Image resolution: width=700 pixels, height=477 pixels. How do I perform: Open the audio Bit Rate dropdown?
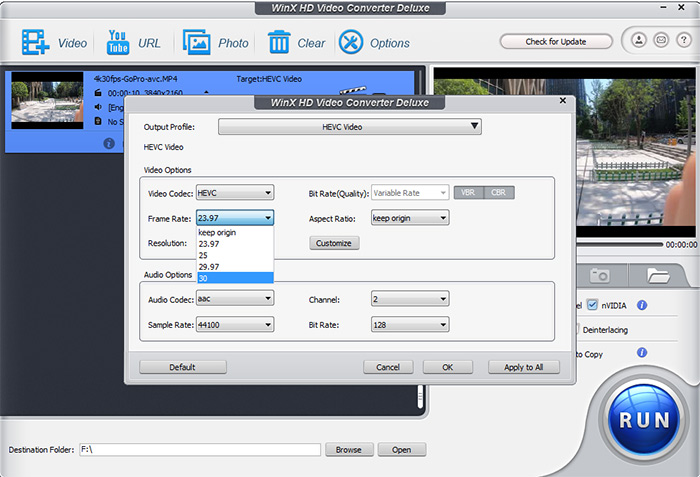[410, 325]
